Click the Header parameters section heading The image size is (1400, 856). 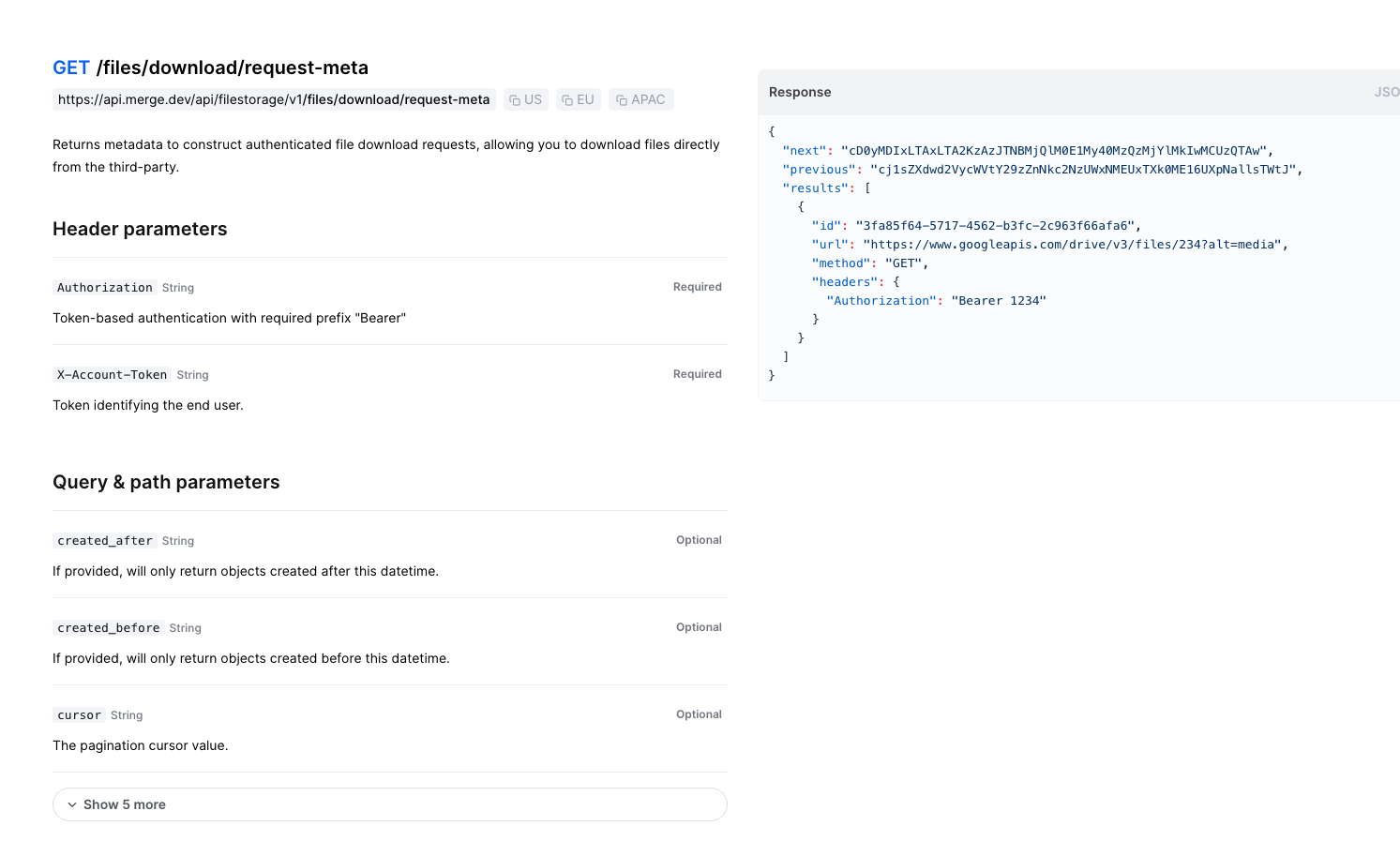pyautogui.click(x=140, y=229)
